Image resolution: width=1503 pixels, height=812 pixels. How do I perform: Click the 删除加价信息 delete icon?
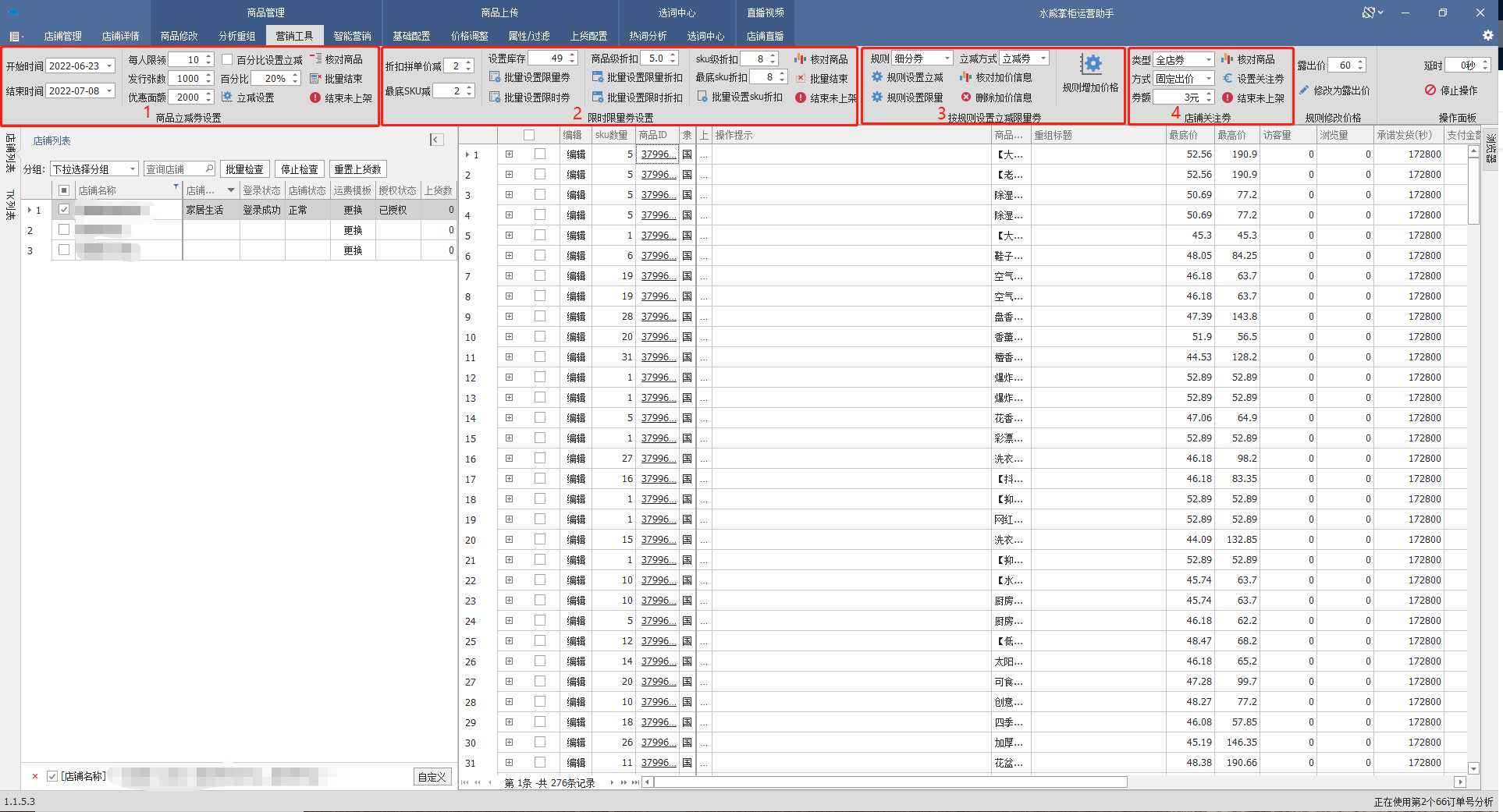(x=966, y=98)
